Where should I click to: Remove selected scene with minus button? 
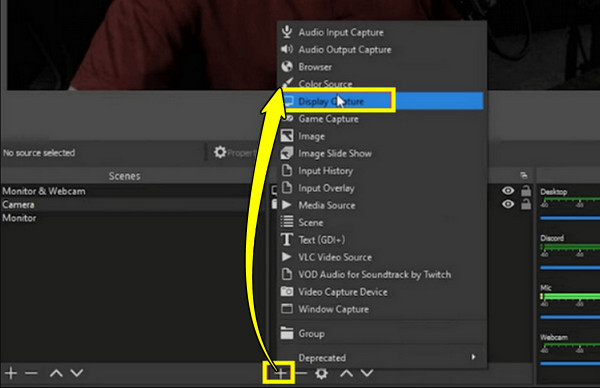(31, 373)
